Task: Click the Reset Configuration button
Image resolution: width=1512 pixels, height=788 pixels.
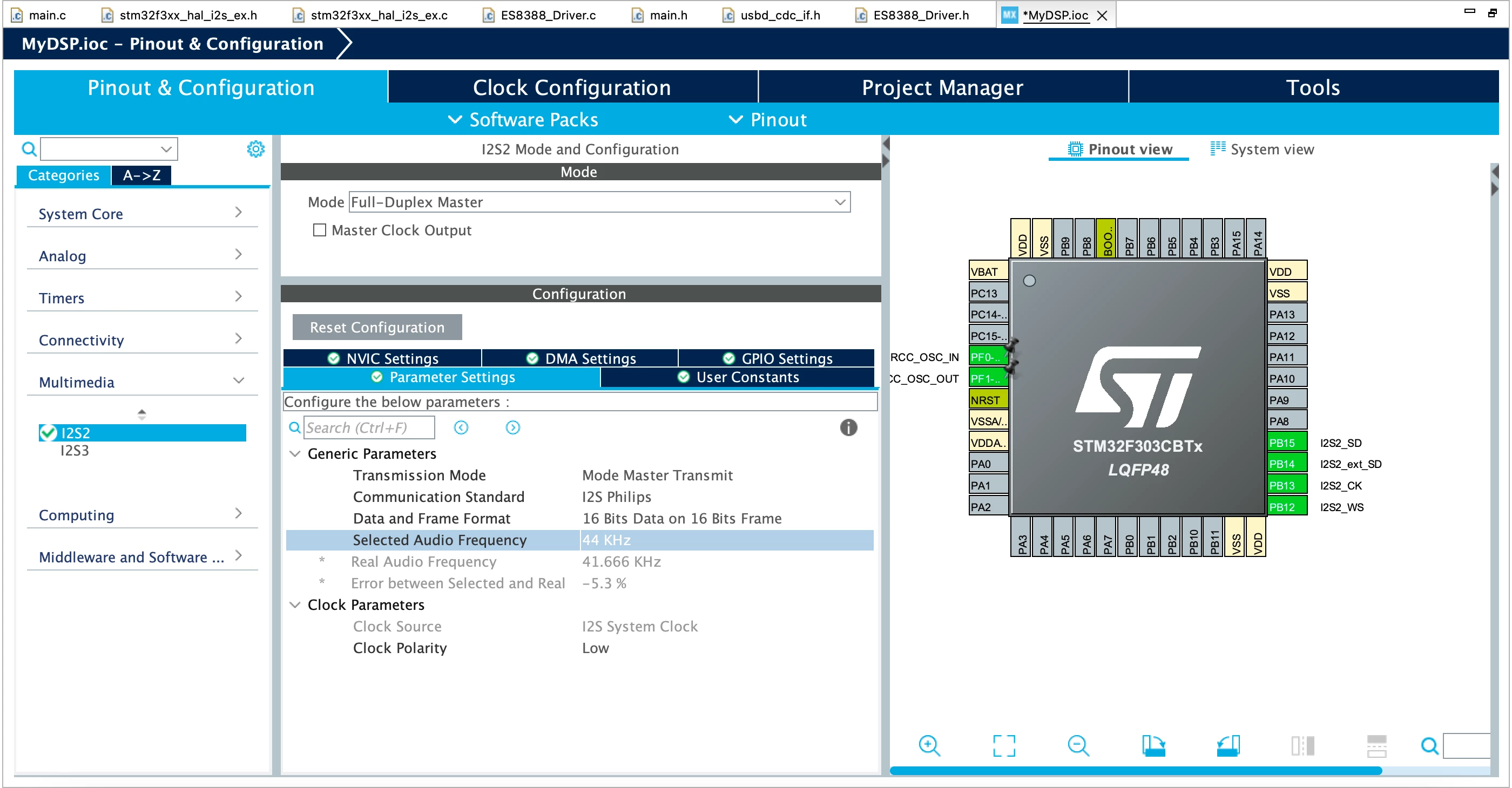Action: pos(377,328)
